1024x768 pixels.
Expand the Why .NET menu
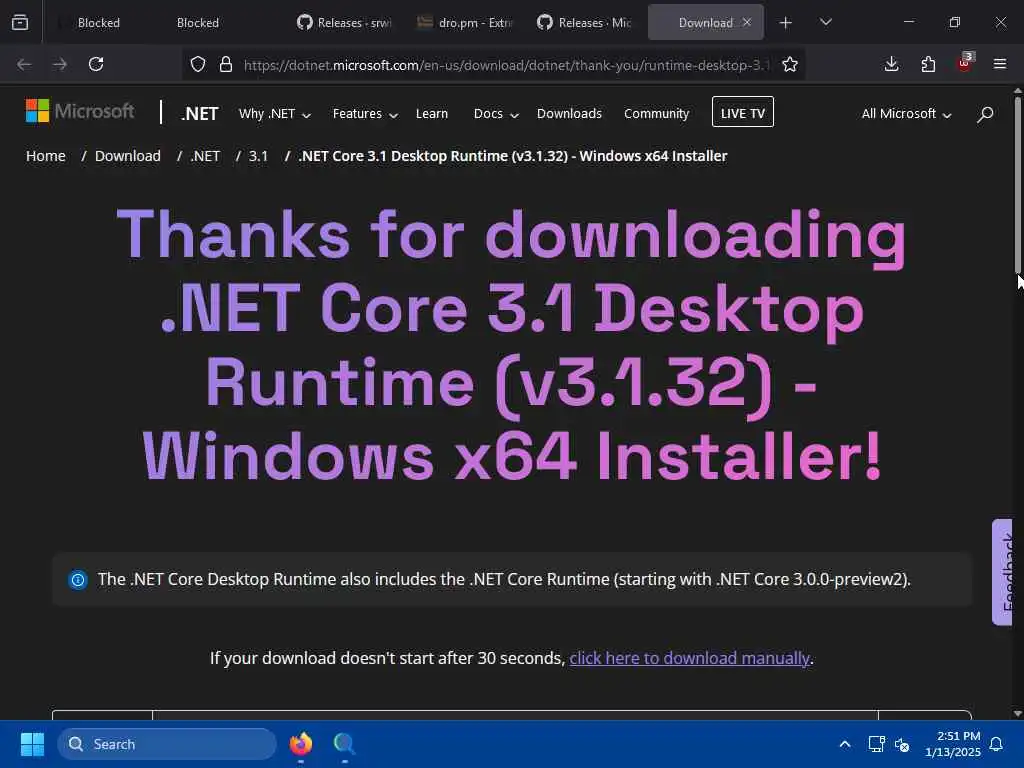[274, 114]
